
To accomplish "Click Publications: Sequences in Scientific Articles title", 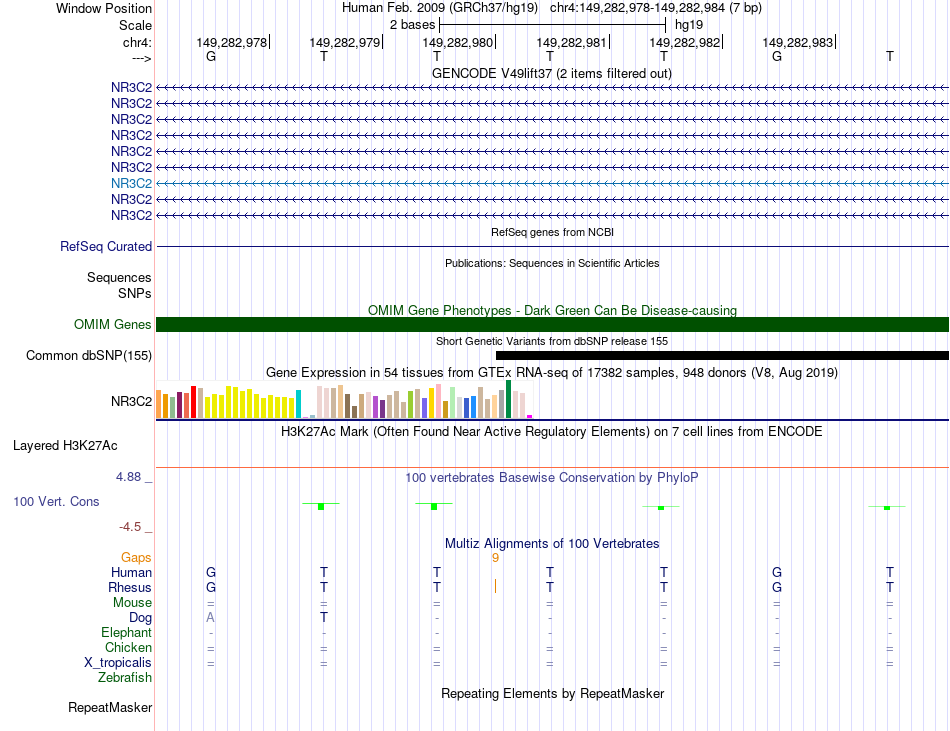I will tap(552, 263).
